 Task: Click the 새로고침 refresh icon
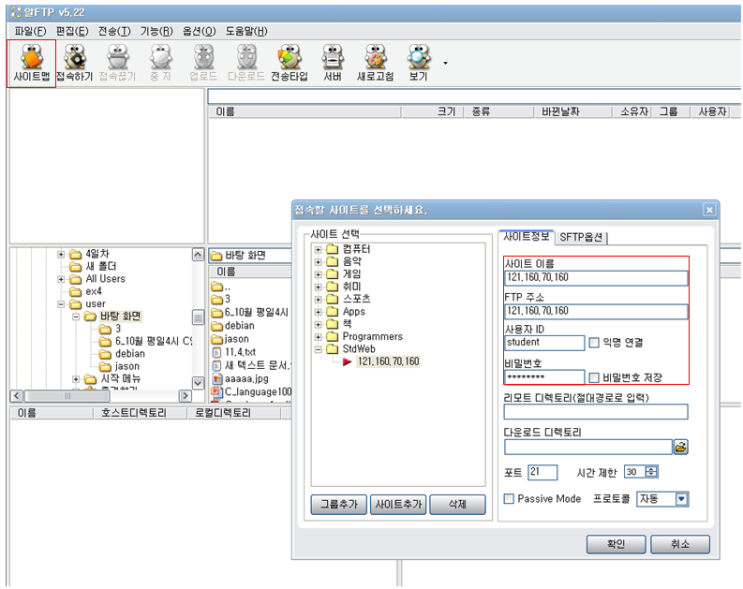375,63
